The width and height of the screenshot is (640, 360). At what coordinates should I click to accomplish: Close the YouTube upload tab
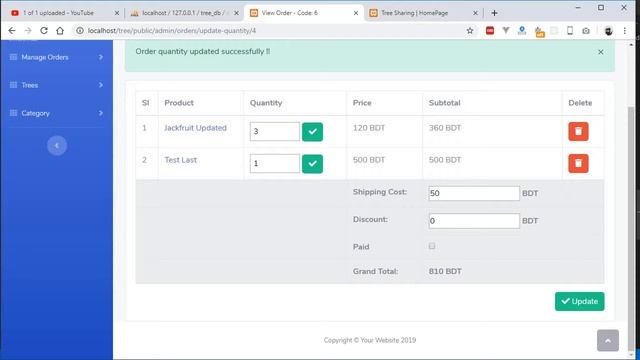pos(117,13)
